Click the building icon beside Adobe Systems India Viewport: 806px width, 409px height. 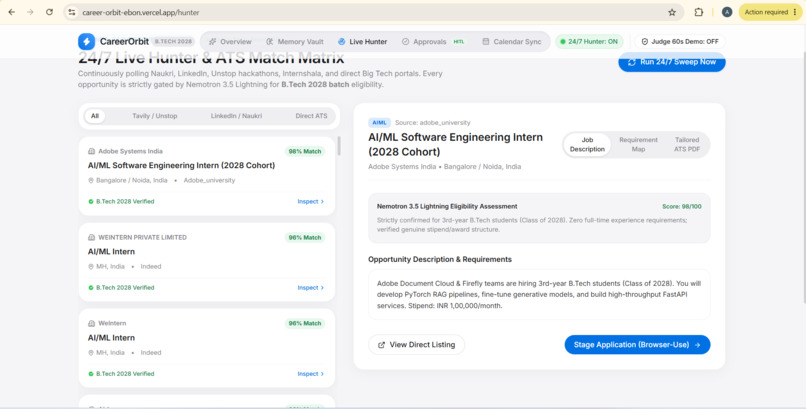click(x=91, y=152)
